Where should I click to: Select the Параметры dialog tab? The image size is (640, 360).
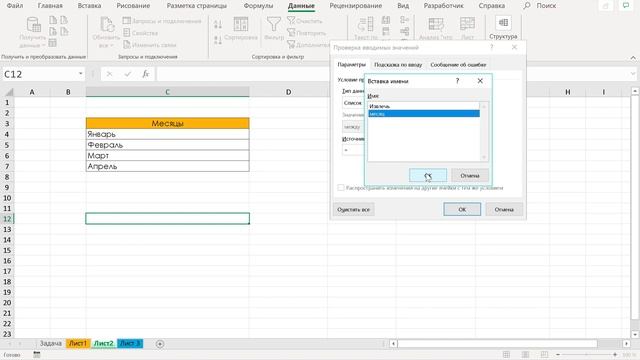click(351, 64)
